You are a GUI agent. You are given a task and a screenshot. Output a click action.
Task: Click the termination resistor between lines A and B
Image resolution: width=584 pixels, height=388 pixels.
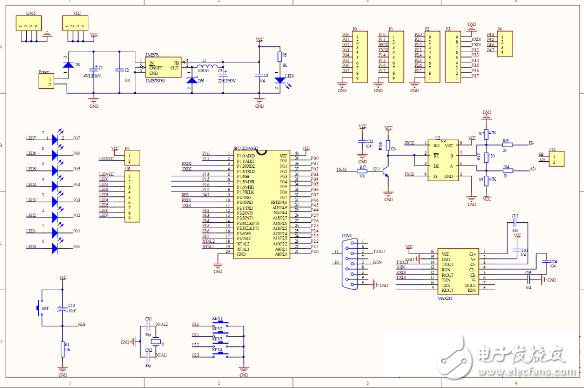point(486,158)
